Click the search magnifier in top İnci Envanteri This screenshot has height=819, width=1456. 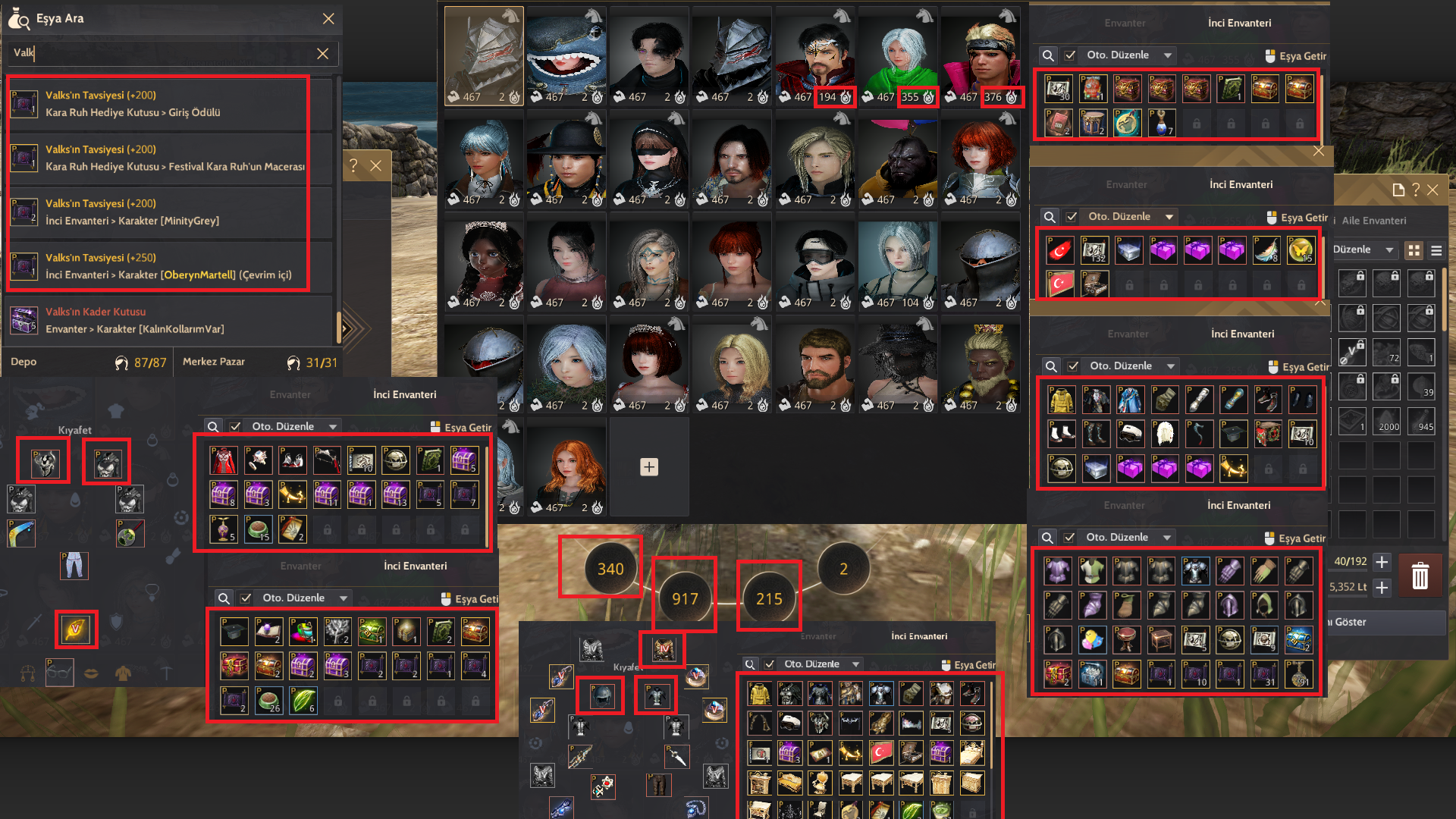pos(1048,55)
